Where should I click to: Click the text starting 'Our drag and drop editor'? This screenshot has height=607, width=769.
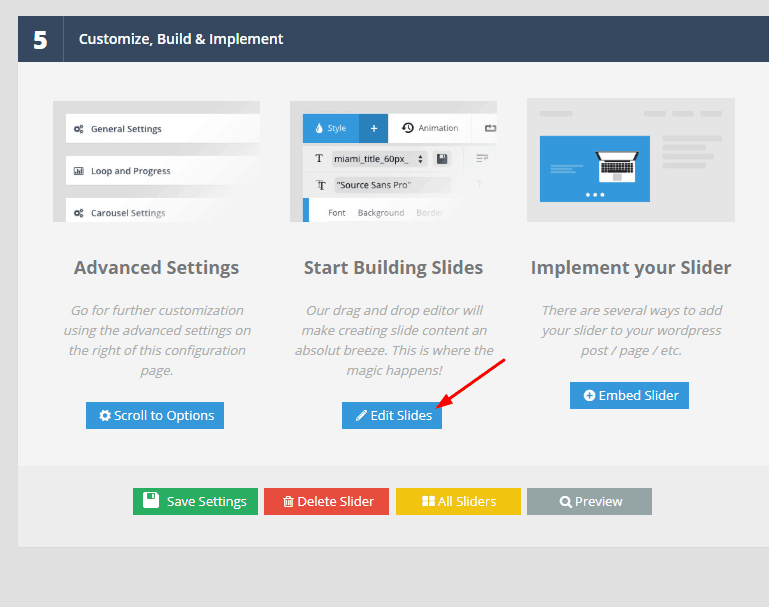click(x=394, y=340)
